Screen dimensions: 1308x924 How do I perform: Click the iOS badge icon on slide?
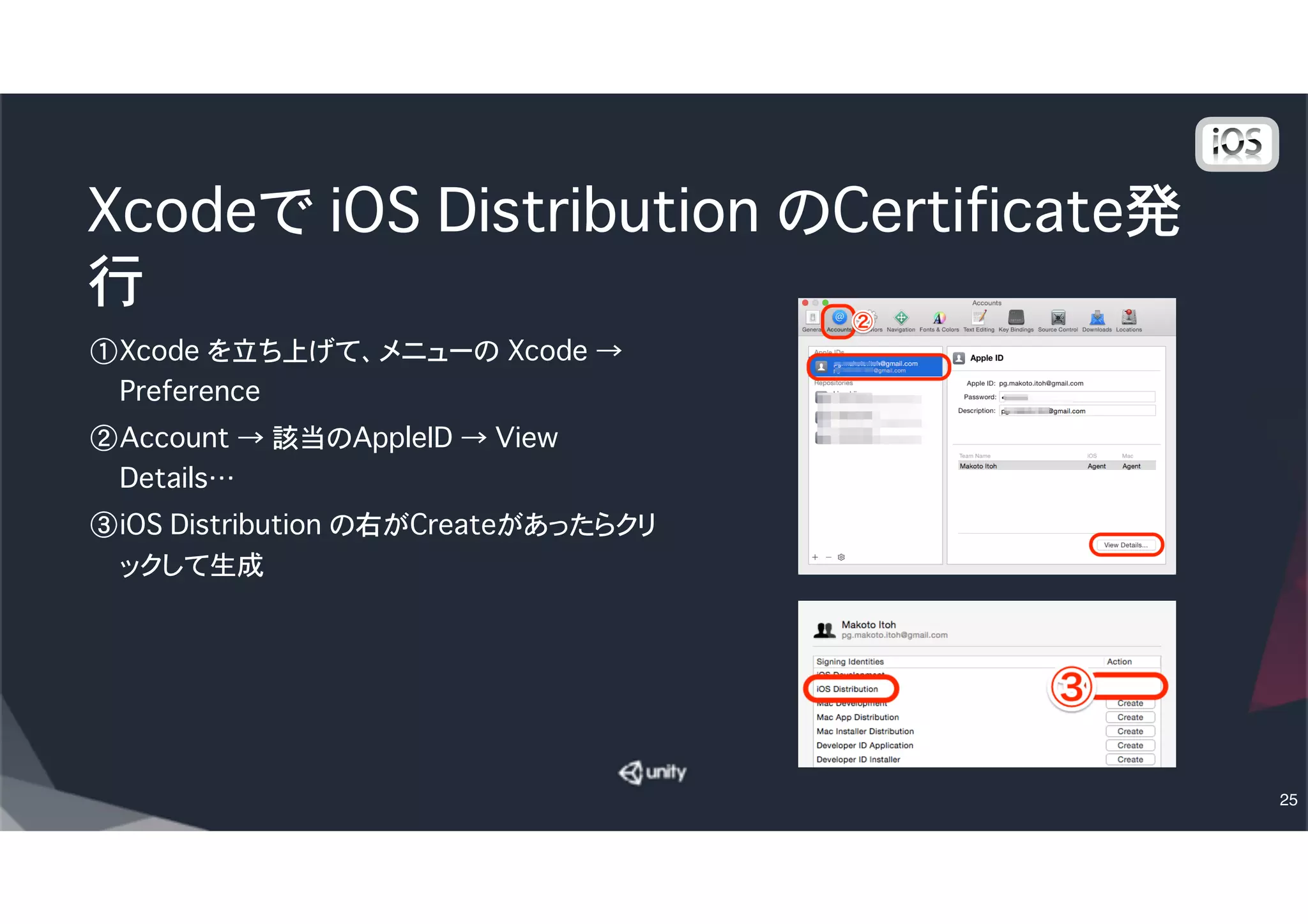pos(1236,144)
